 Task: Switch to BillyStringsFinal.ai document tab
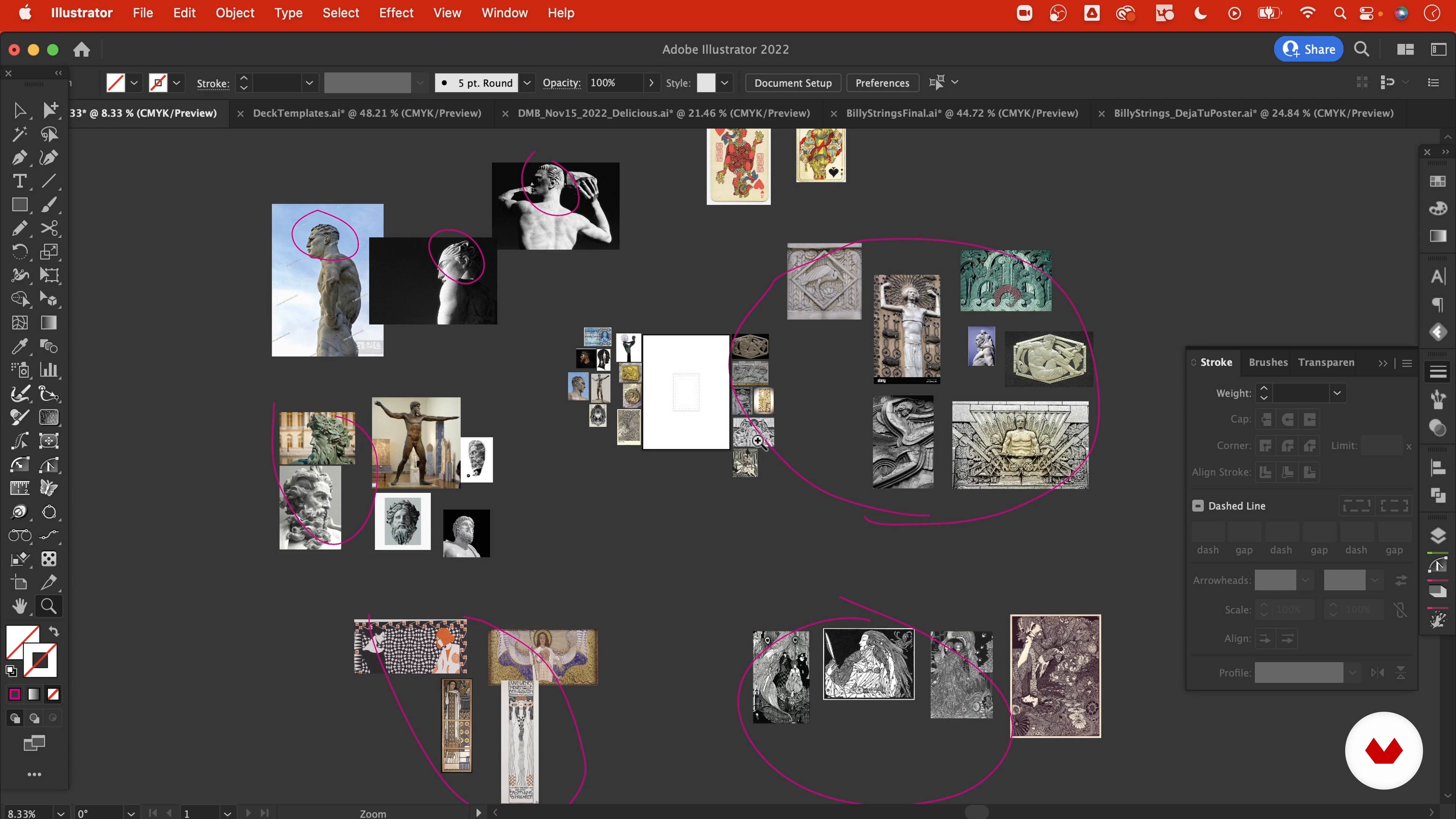pyautogui.click(x=962, y=113)
